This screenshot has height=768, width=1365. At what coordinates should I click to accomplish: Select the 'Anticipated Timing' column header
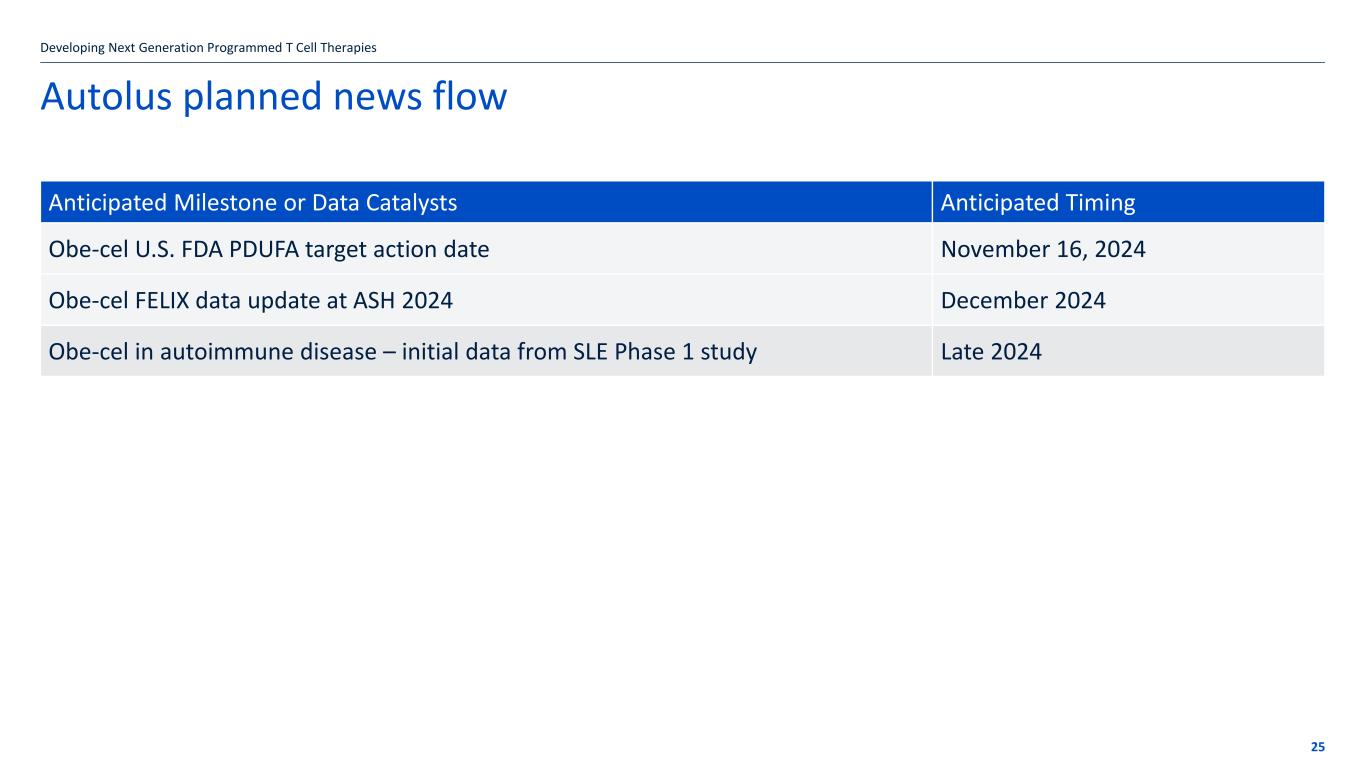click(1038, 203)
